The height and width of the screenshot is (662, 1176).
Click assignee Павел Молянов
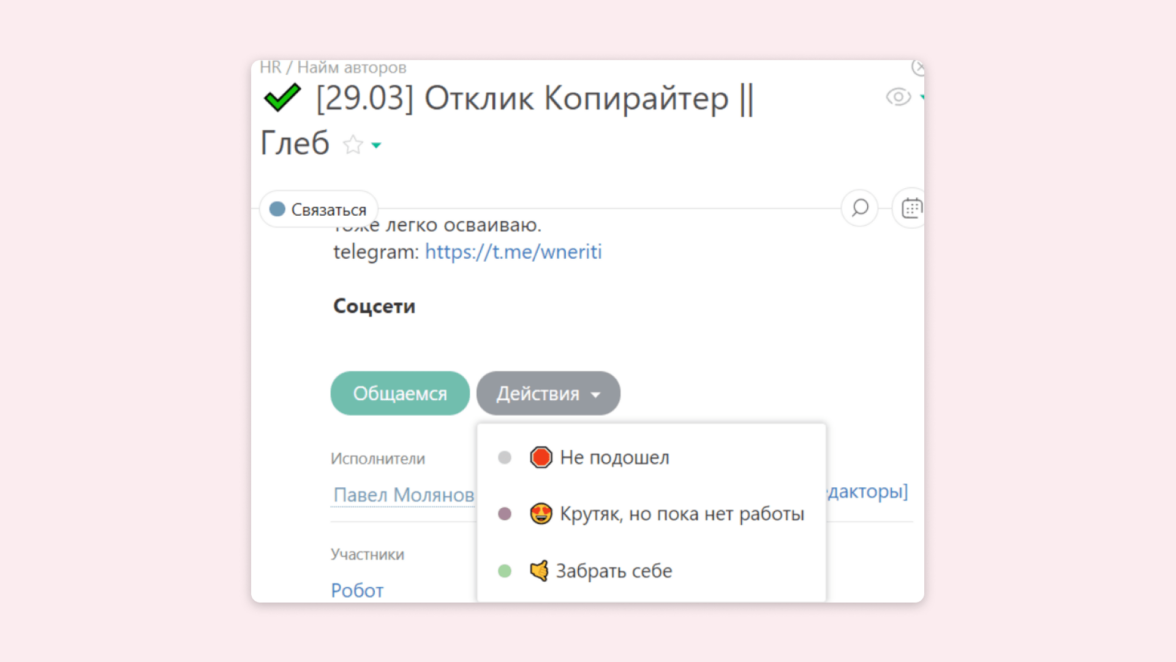tap(403, 495)
